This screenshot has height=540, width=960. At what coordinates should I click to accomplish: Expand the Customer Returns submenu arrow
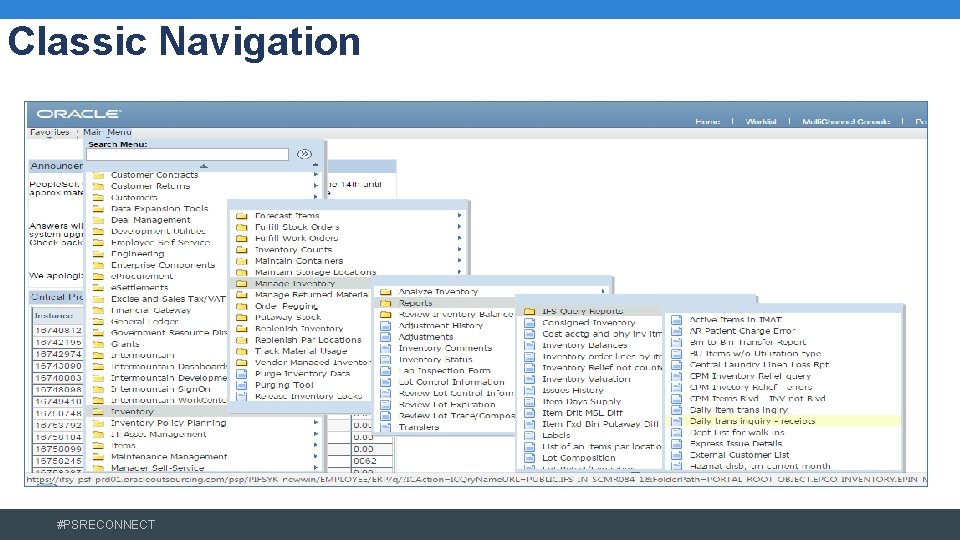[x=316, y=186]
